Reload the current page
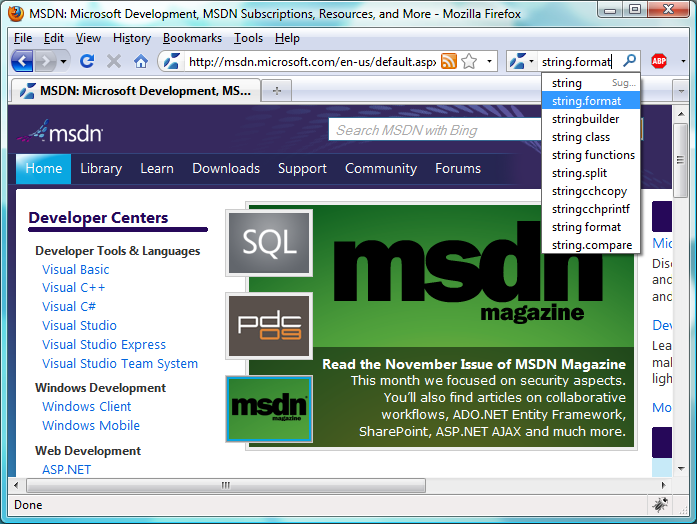Image resolution: width=697 pixels, height=524 pixels. click(87, 61)
